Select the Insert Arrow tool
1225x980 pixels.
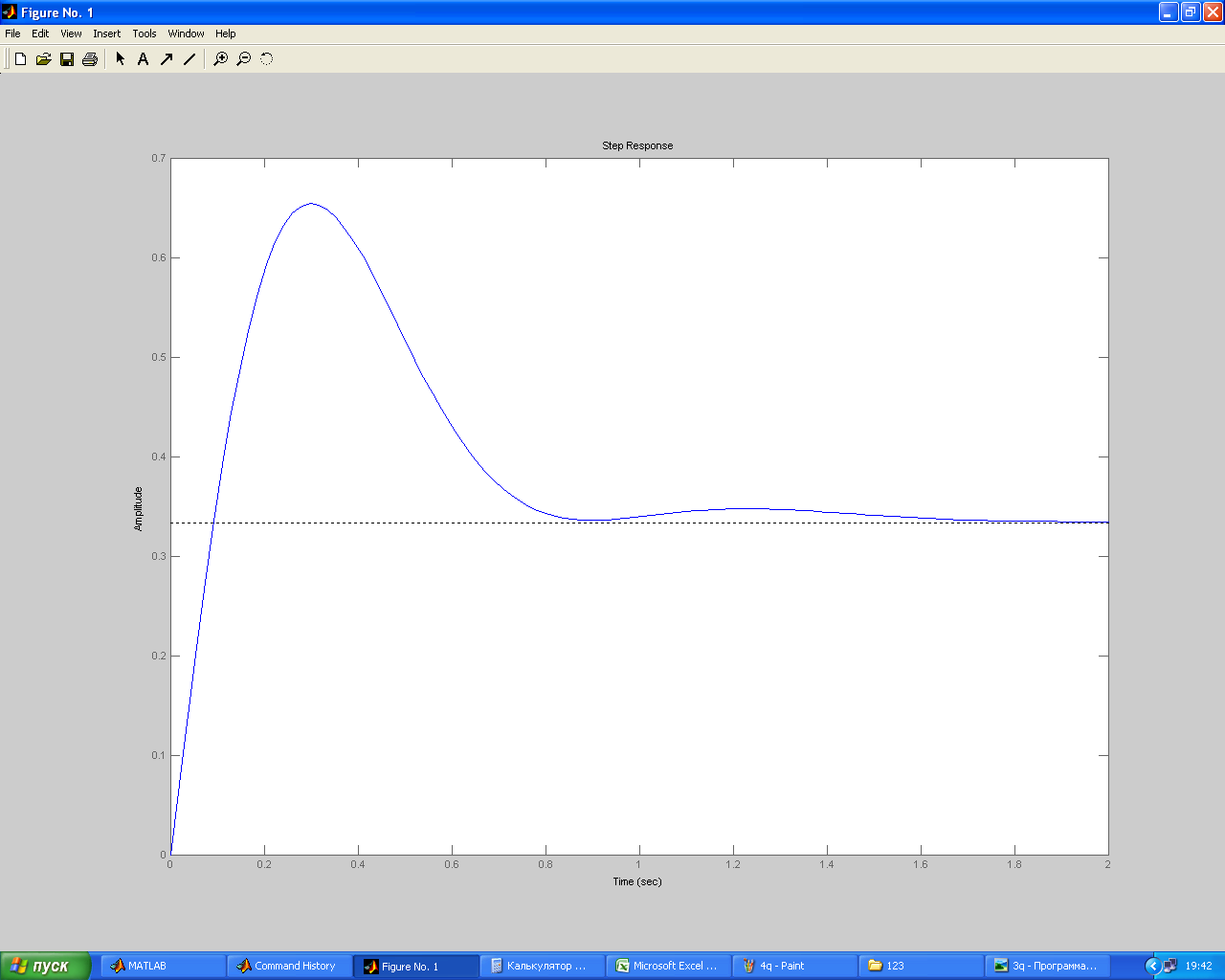pos(167,59)
